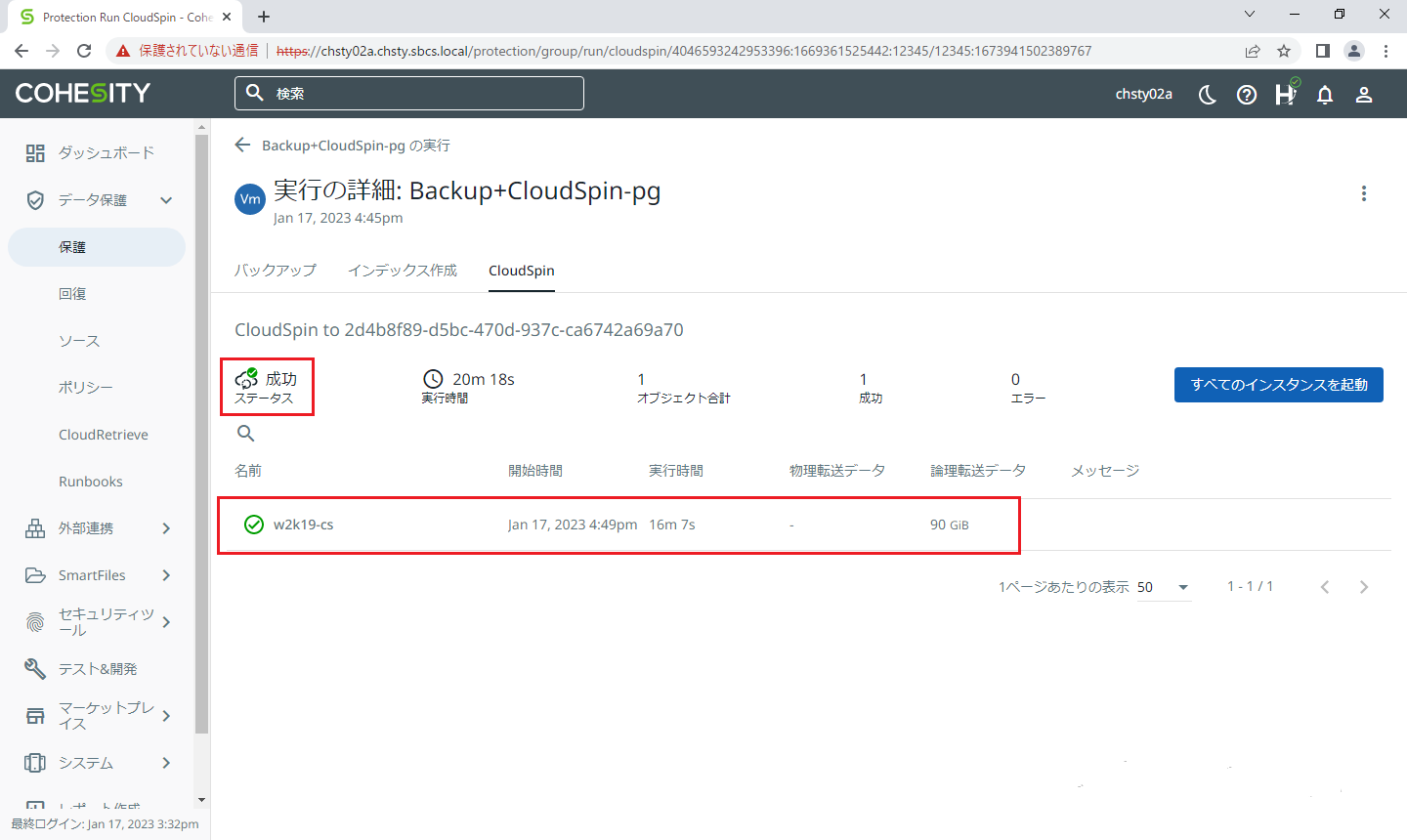This screenshot has width=1407, height=840.
Task: Click the data protection shield icon
Action: click(35, 200)
